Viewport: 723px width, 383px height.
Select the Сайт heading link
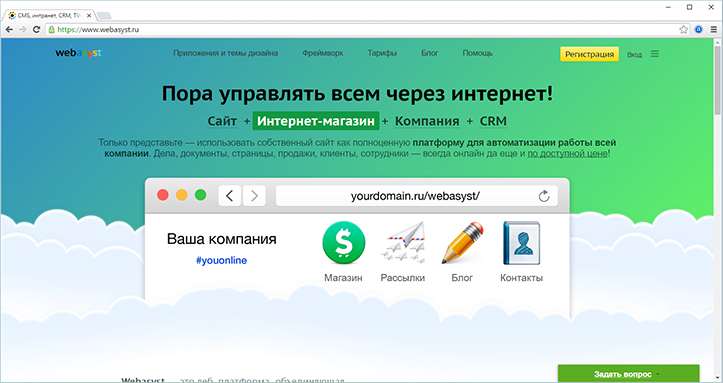[222, 121]
